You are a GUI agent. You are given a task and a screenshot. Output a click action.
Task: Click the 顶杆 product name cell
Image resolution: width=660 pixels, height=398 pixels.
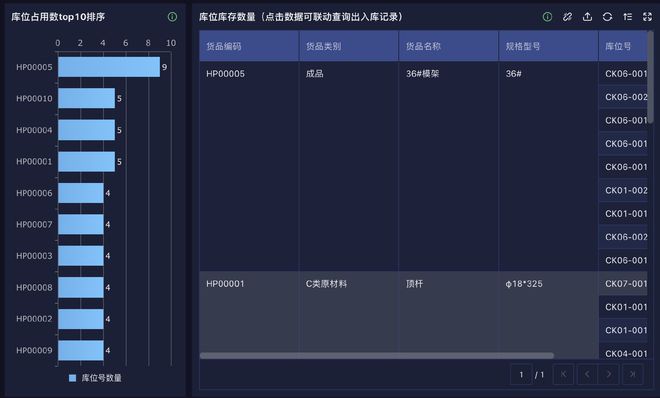pyautogui.click(x=449, y=312)
